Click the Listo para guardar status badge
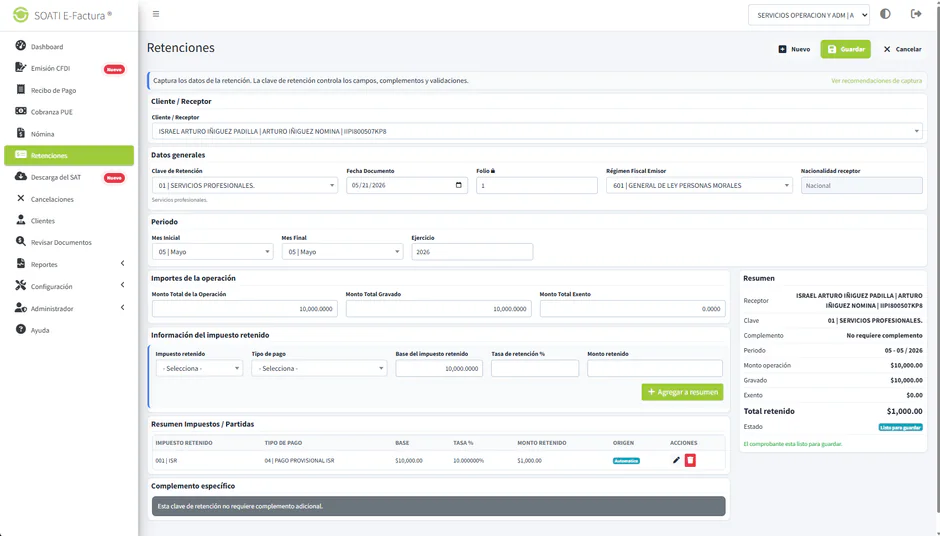The height and width of the screenshot is (536, 940). pos(900,427)
